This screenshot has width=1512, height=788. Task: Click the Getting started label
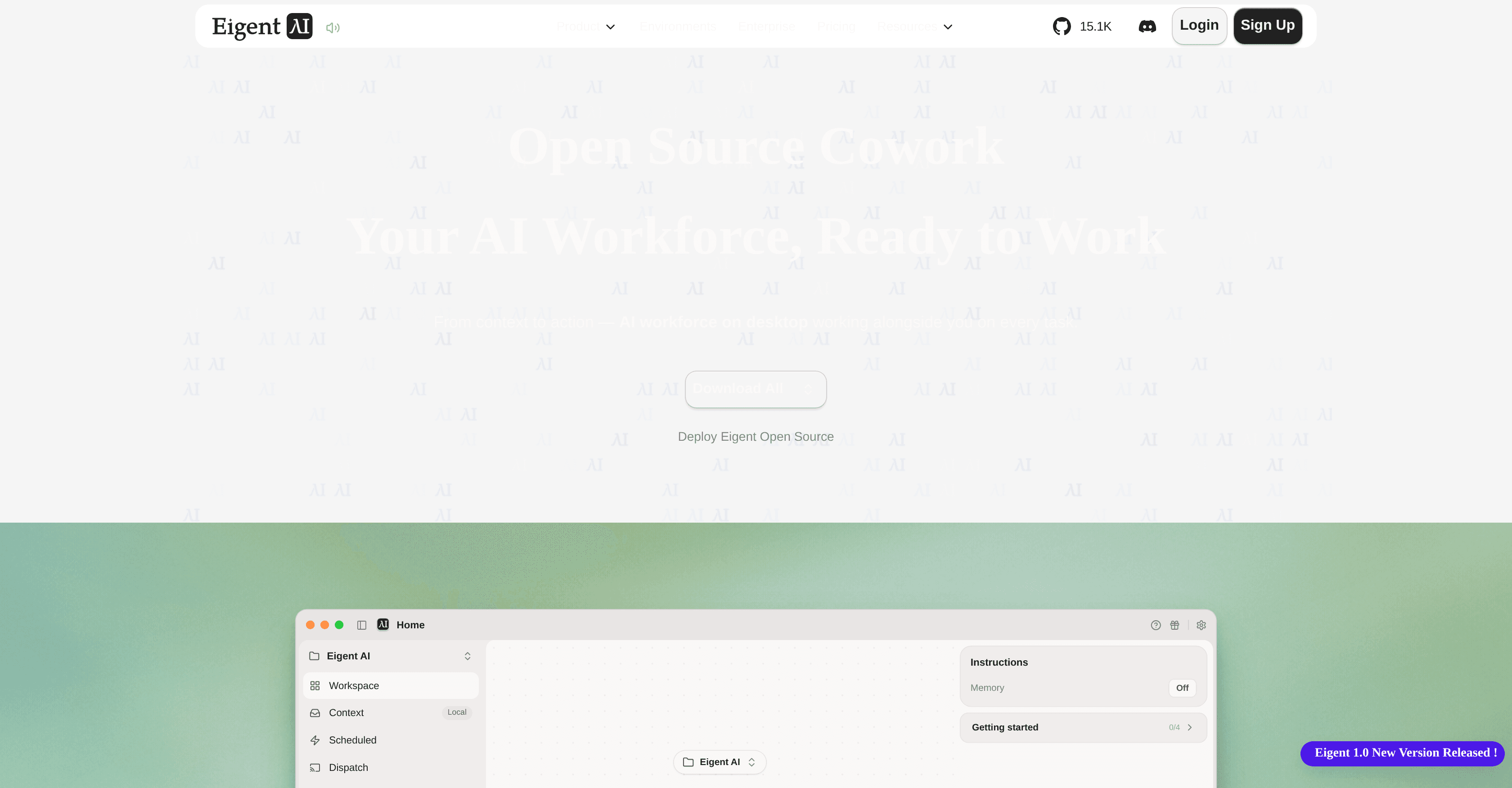(1005, 727)
